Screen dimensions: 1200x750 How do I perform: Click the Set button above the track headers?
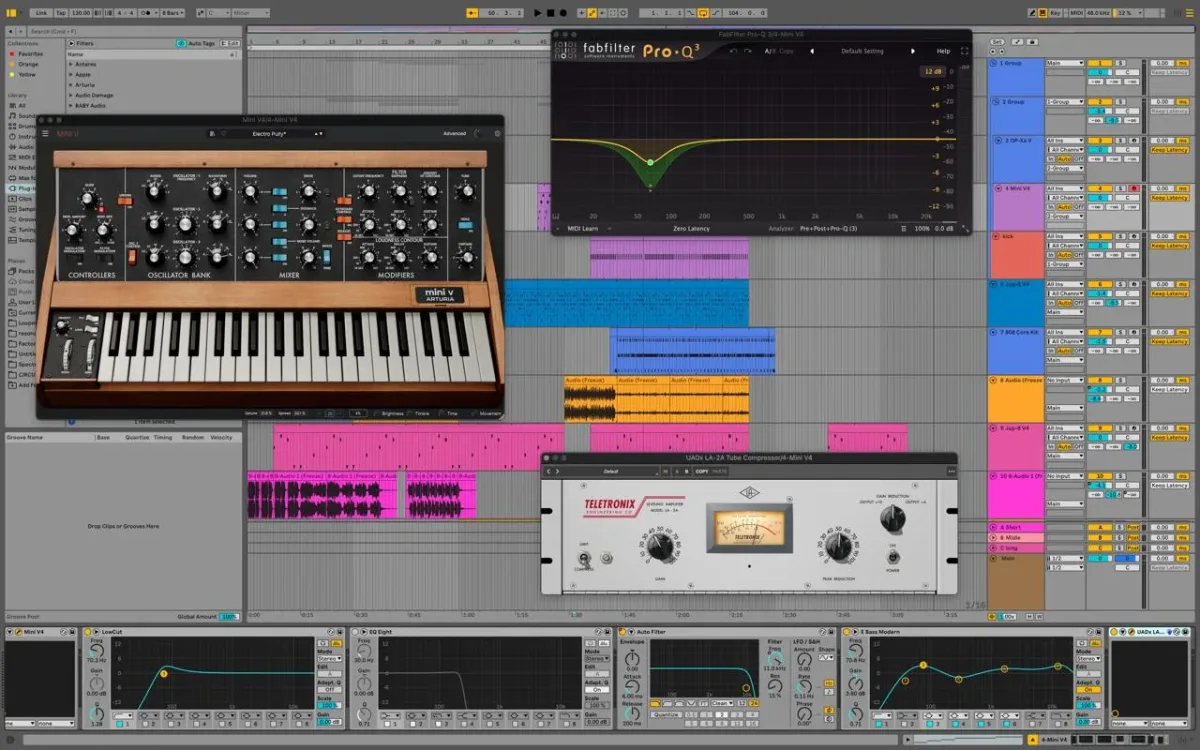tap(996, 42)
